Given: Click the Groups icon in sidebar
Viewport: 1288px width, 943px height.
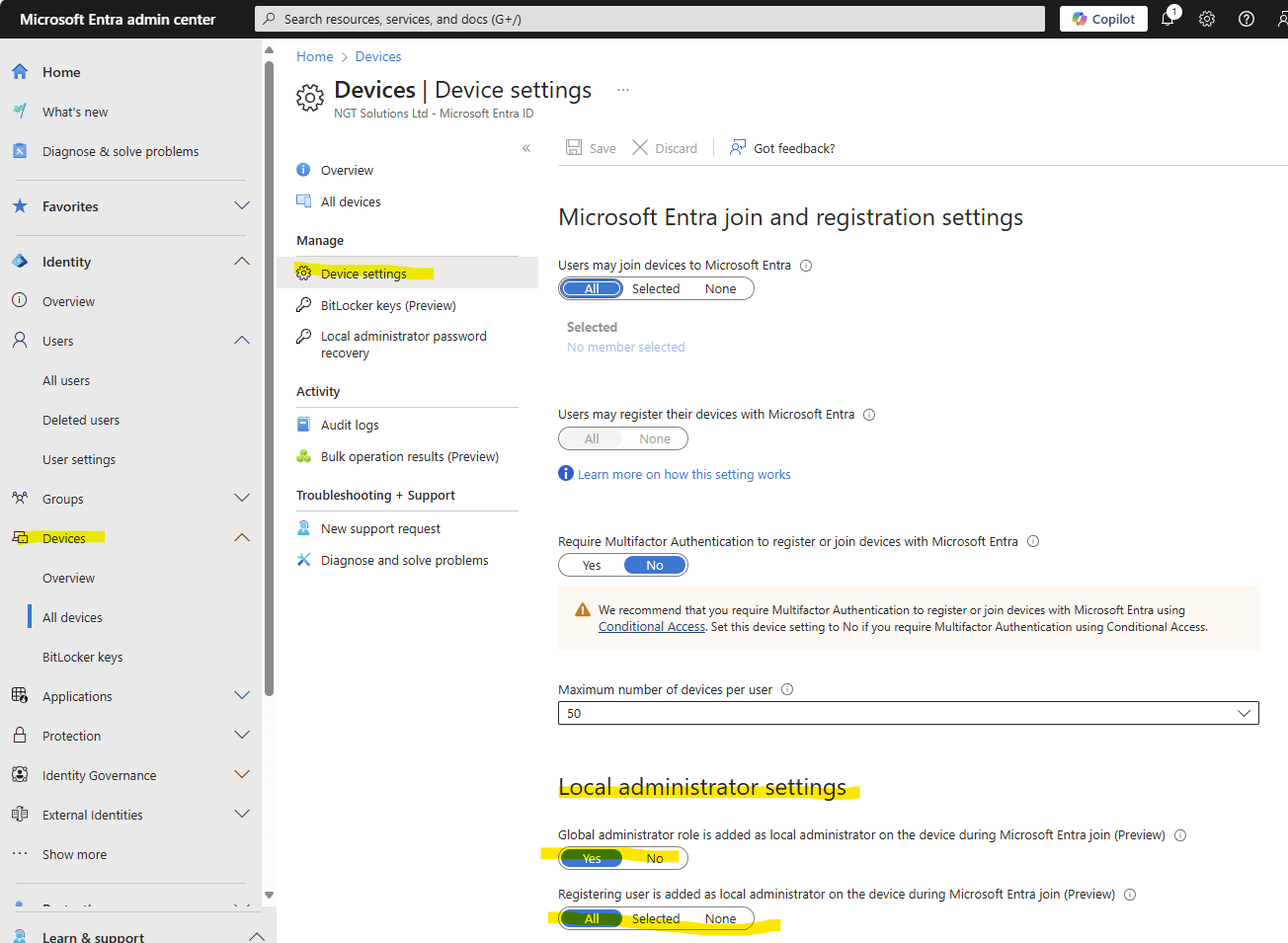Looking at the screenshot, I should (x=20, y=499).
